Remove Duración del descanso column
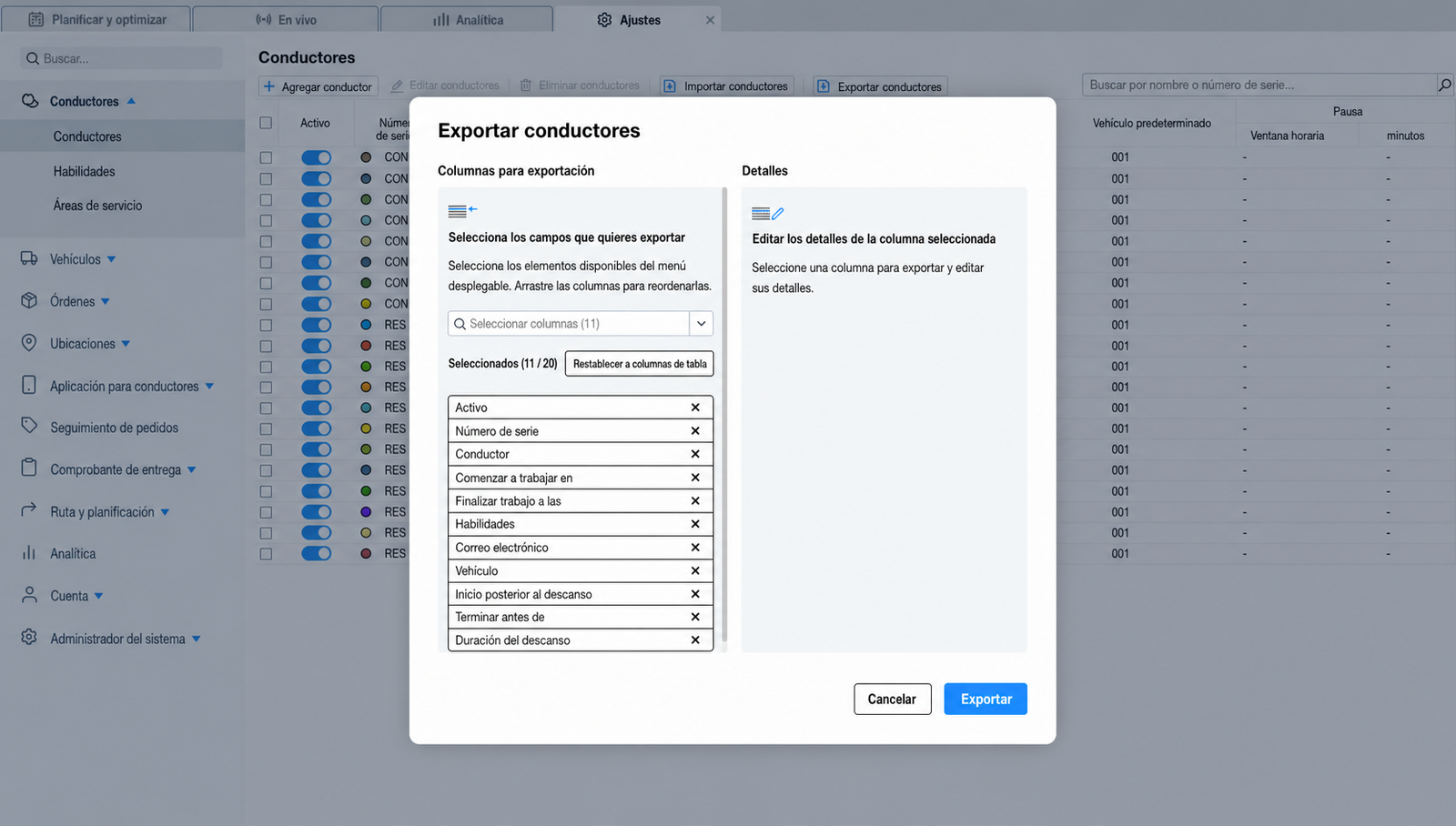This screenshot has height=826, width=1456. (x=695, y=640)
